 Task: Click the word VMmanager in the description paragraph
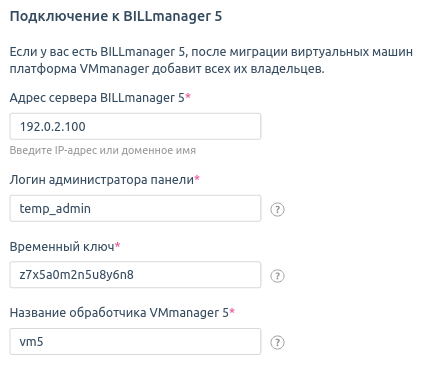(114, 69)
